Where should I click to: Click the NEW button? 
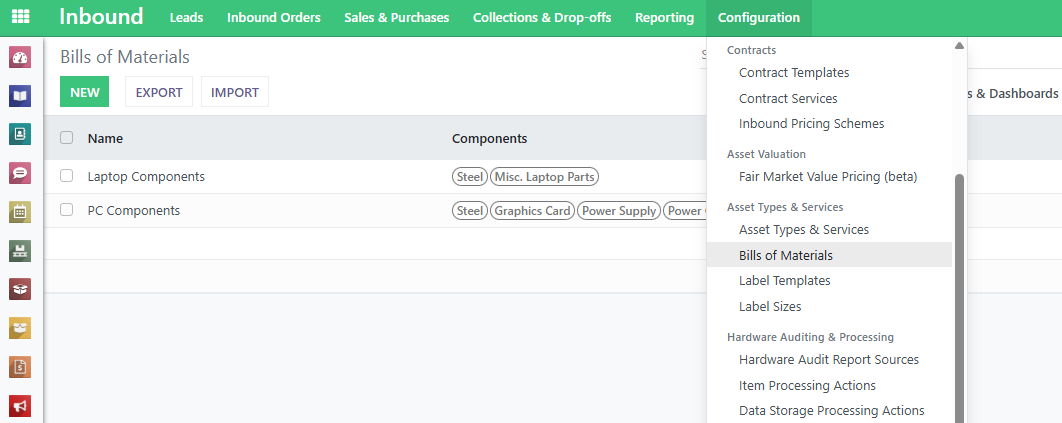click(84, 92)
